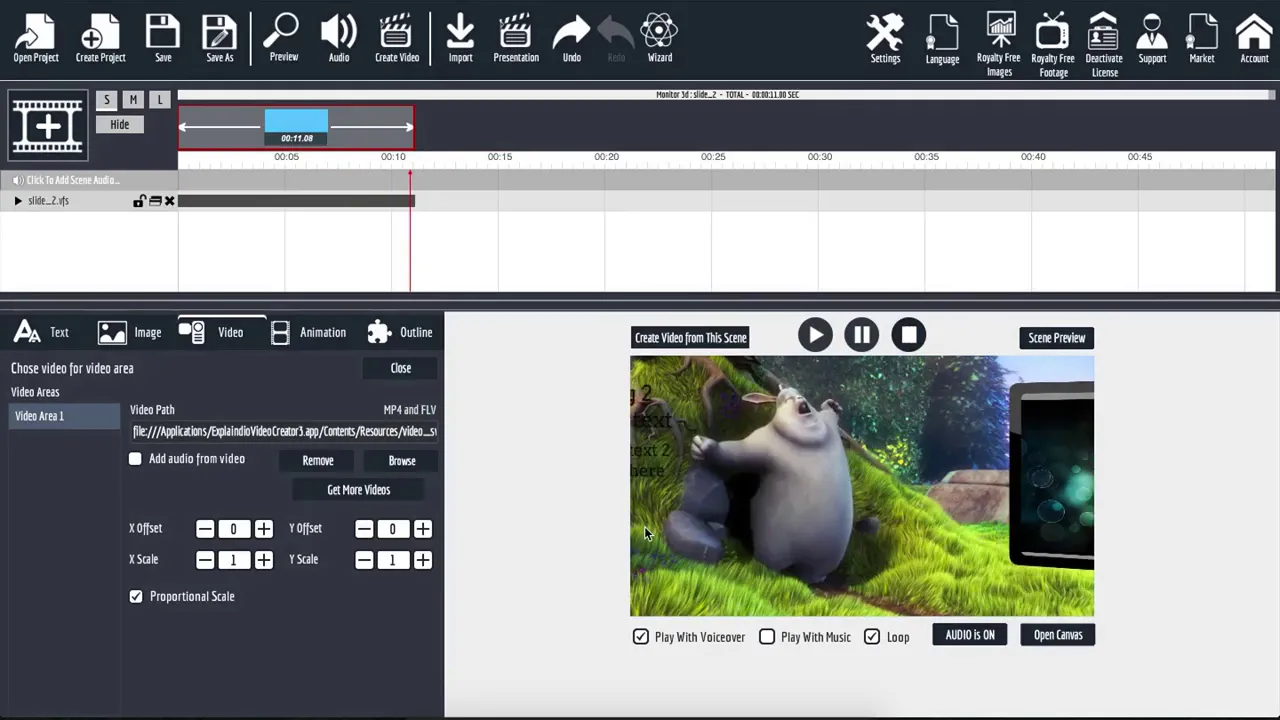Screen dimensions: 1280x720
Task: Increase Y Offset value
Action: tap(423, 529)
